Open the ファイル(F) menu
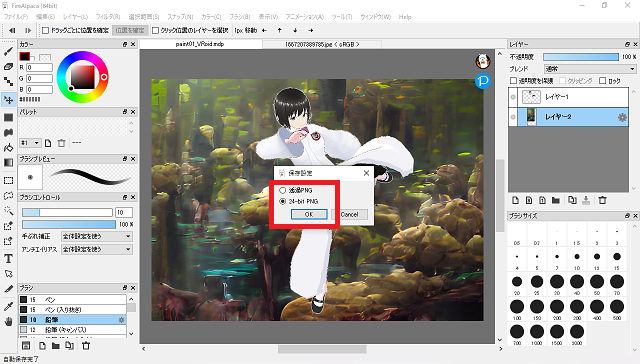The height and width of the screenshot is (364, 640). click(x=16, y=17)
